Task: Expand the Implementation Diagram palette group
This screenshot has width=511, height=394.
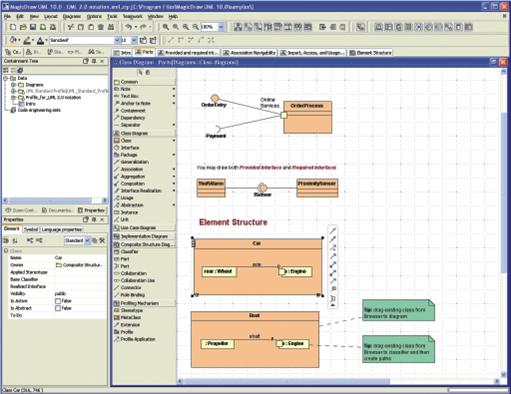Action: 144,236
